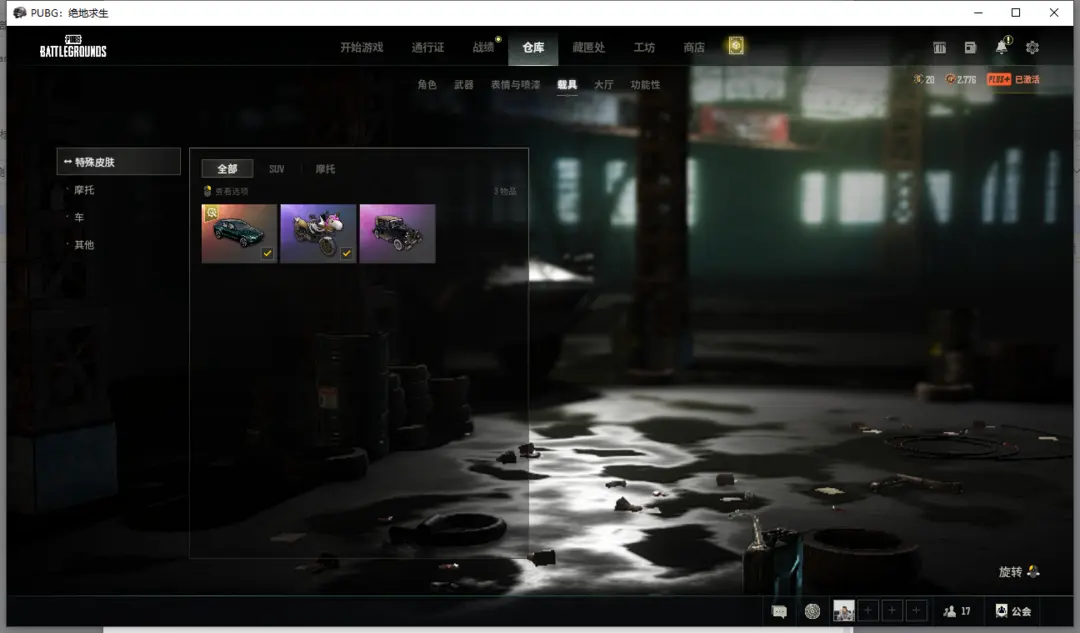The width and height of the screenshot is (1080, 633).
Task: Click the 3 物品 item count text
Action: tap(505, 191)
